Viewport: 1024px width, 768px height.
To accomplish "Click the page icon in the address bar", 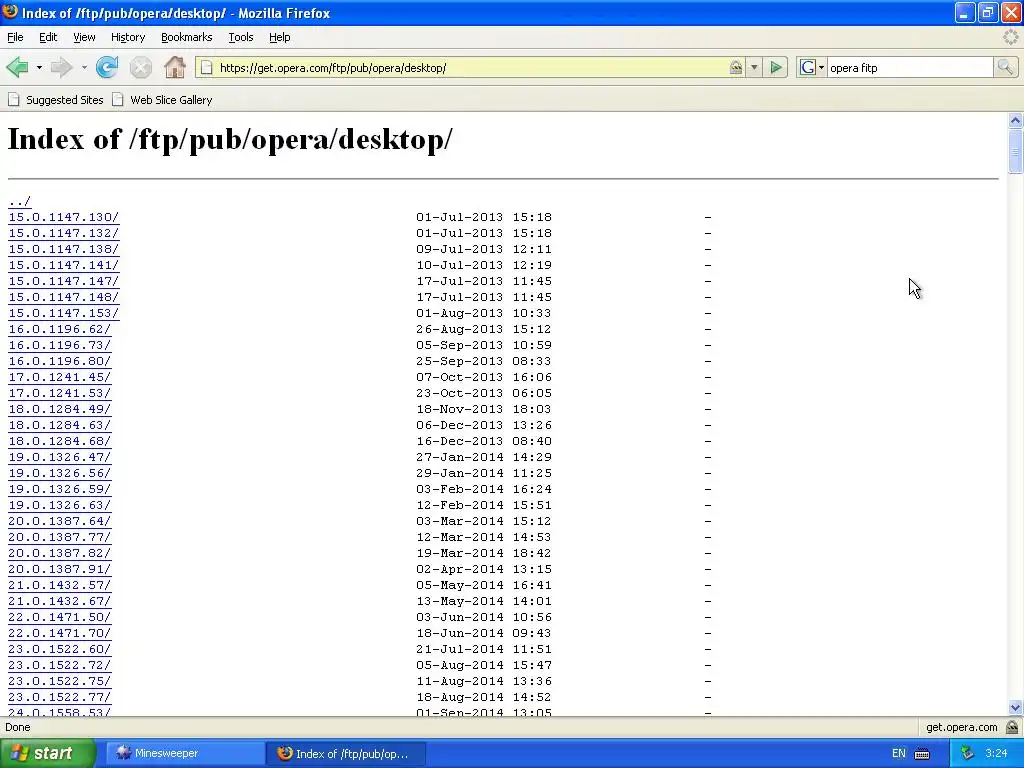I will click(x=206, y=67).
